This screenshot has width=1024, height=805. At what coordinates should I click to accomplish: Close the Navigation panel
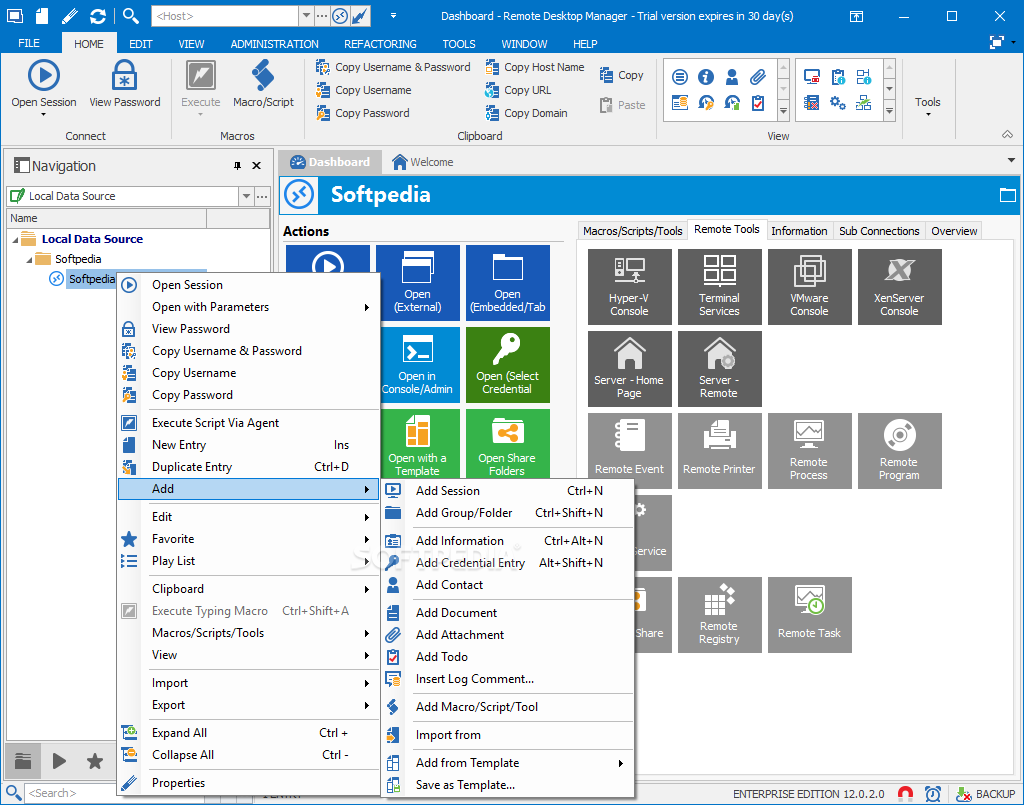(257, 166)
